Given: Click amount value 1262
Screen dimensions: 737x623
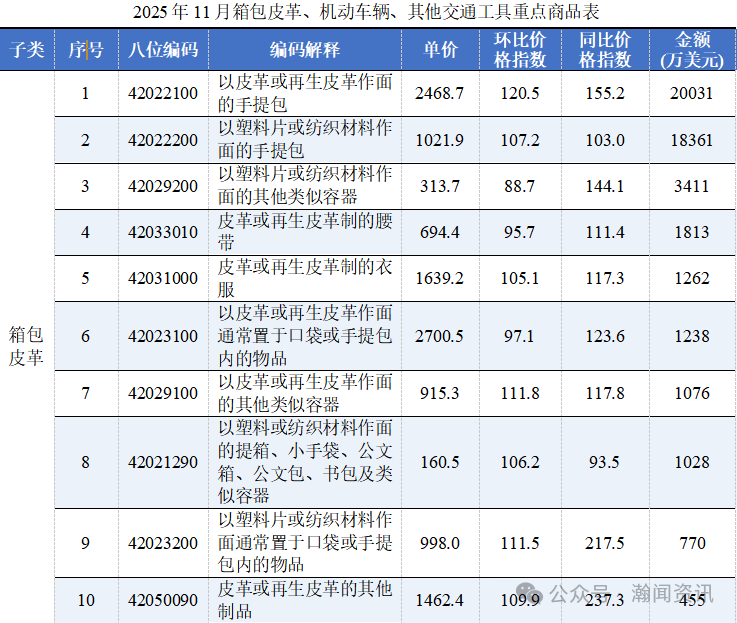Looking at the screenshot, I should click(692, 278).
